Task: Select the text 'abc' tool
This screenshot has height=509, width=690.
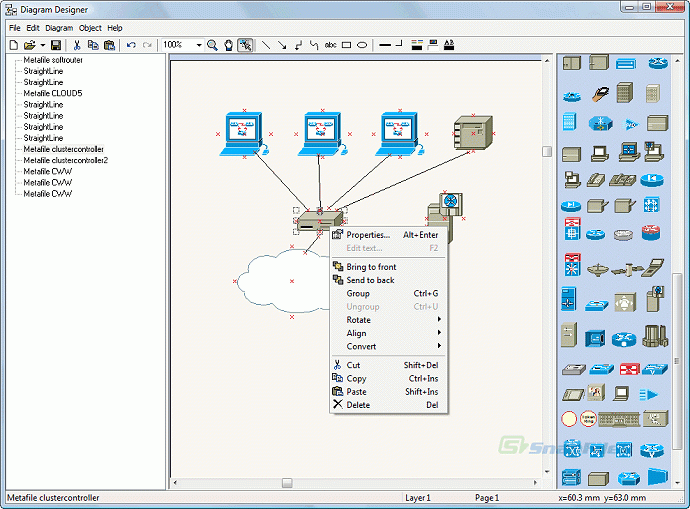Action: pos(331,45)
